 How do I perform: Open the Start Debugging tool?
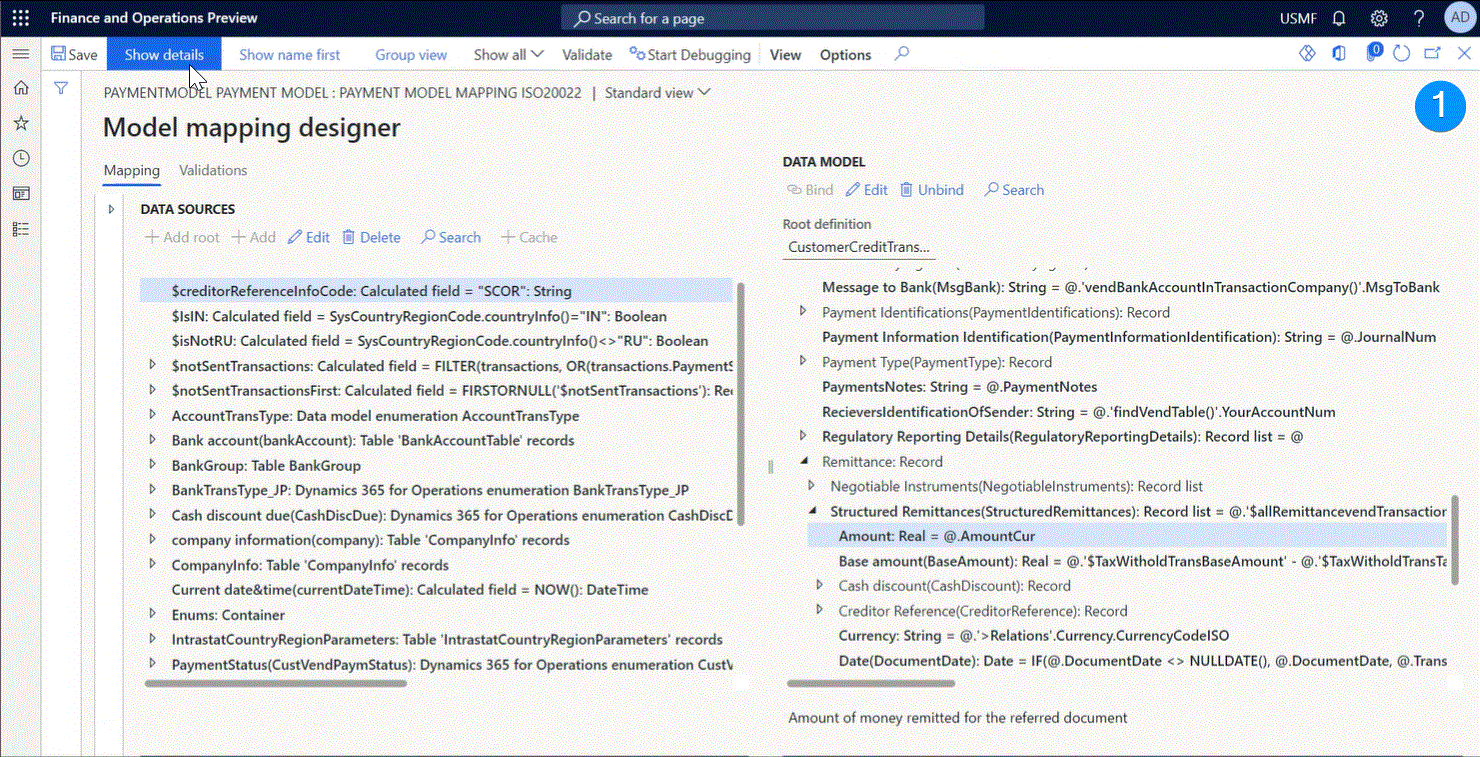690,54
